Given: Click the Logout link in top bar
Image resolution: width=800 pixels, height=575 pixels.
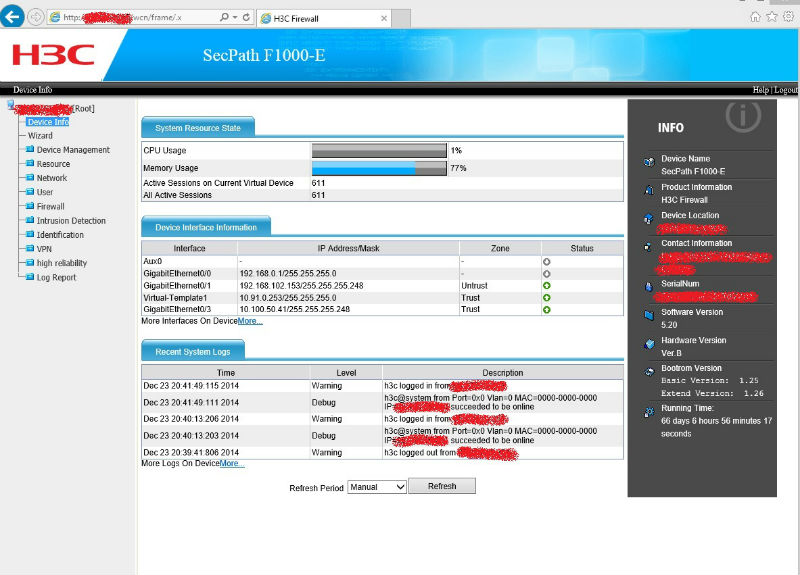Looking at the screenshot, I should [x=786, y=90].
